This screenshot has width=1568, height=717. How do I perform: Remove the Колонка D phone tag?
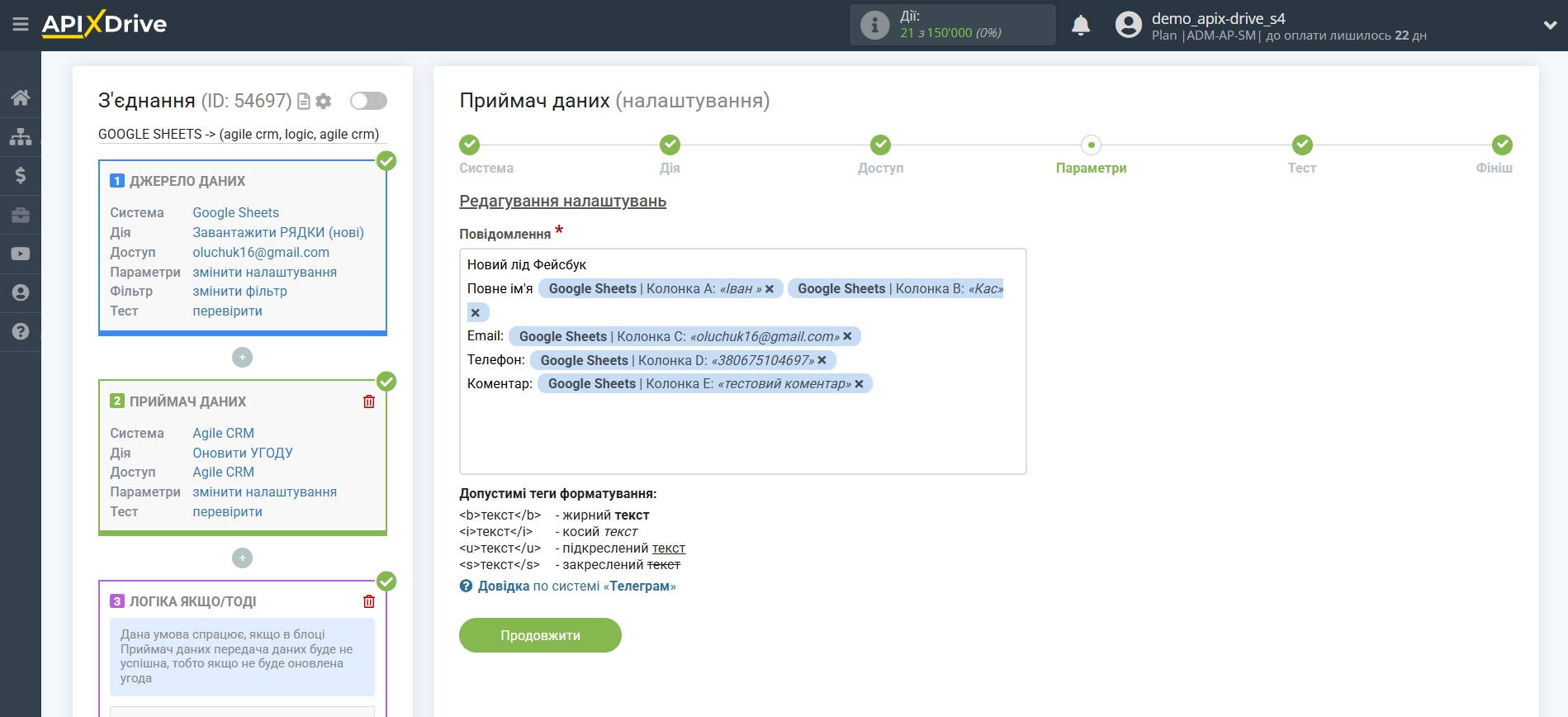[x=822, y=360]
